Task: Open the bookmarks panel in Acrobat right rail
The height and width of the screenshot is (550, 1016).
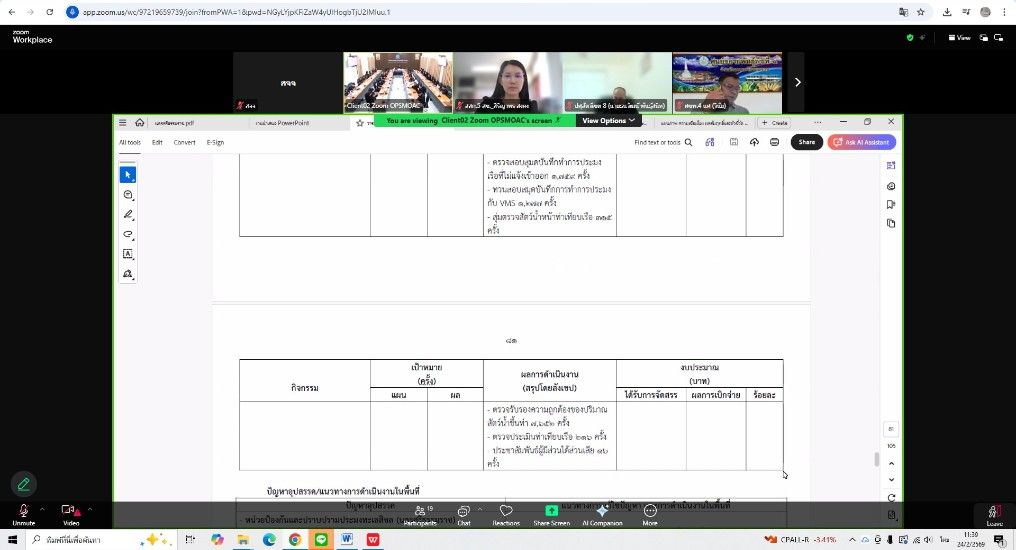Action: click(891, 205)
